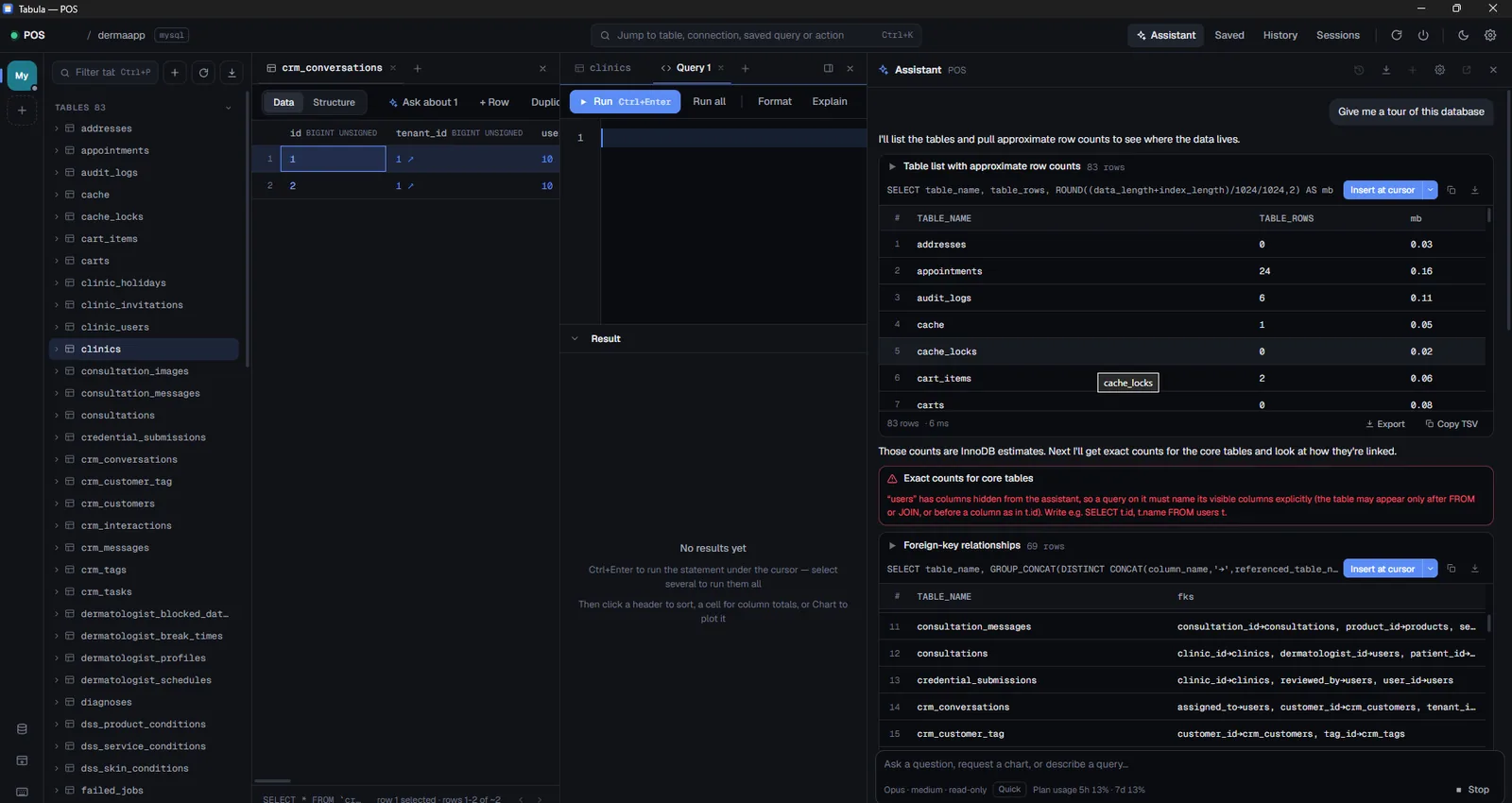Switch to the clinics tab

pos(602,68)
